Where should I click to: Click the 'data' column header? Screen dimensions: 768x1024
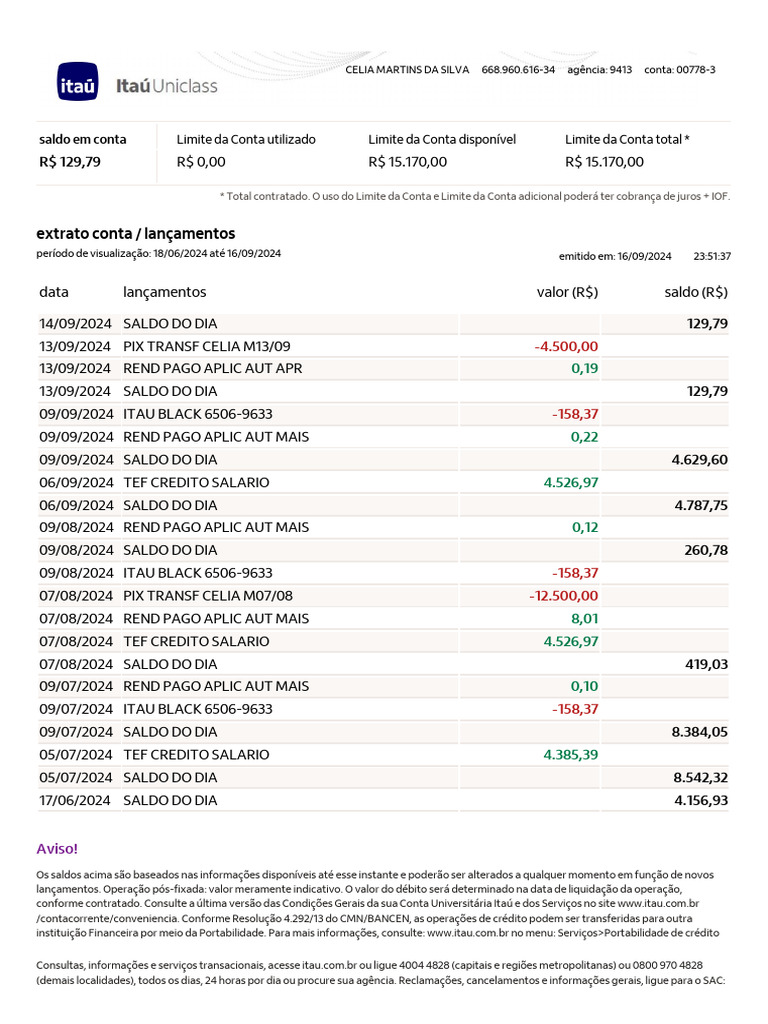tap(54, 292)
